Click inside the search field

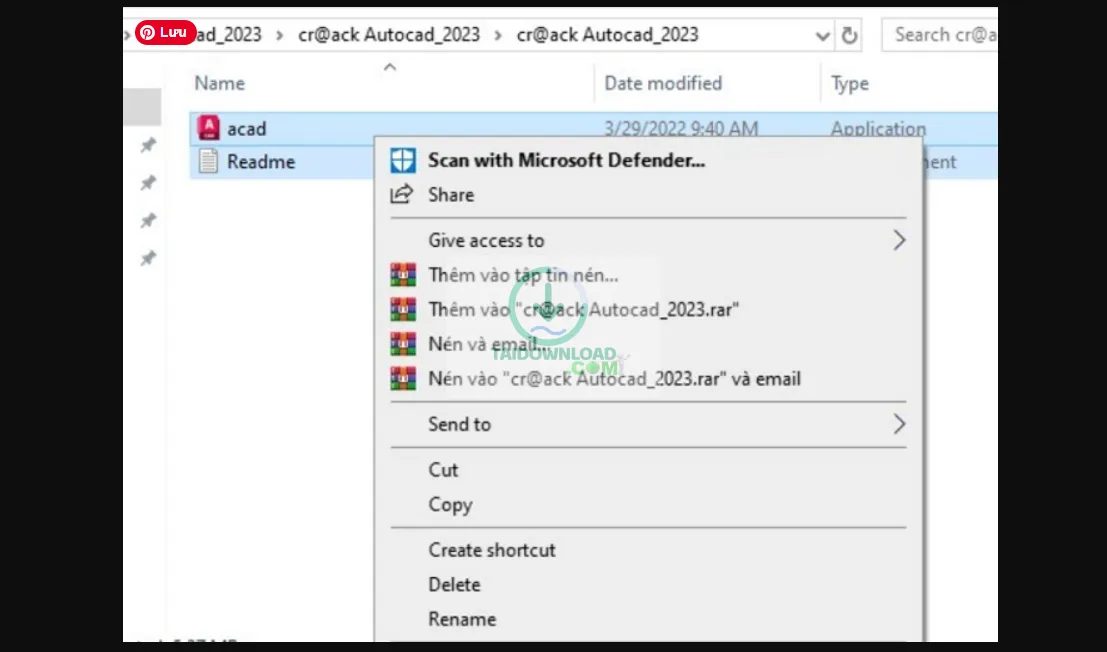[x=945, y=34]
